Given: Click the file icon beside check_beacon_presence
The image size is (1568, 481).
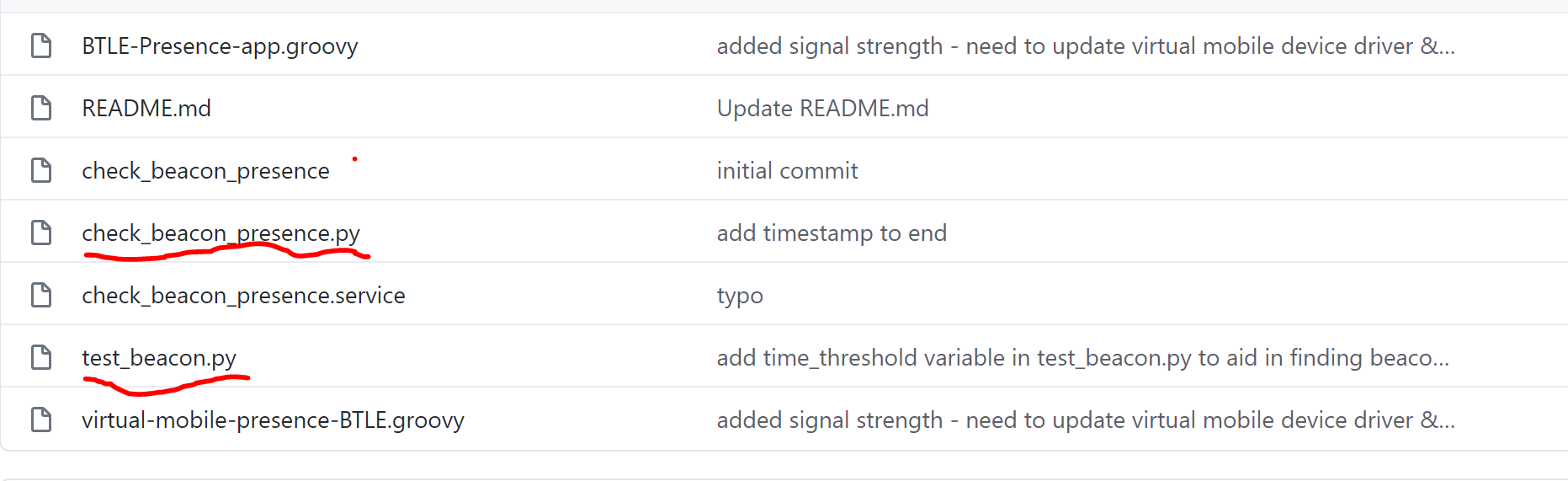Looking at the screenshot, I should pos(41,170).
